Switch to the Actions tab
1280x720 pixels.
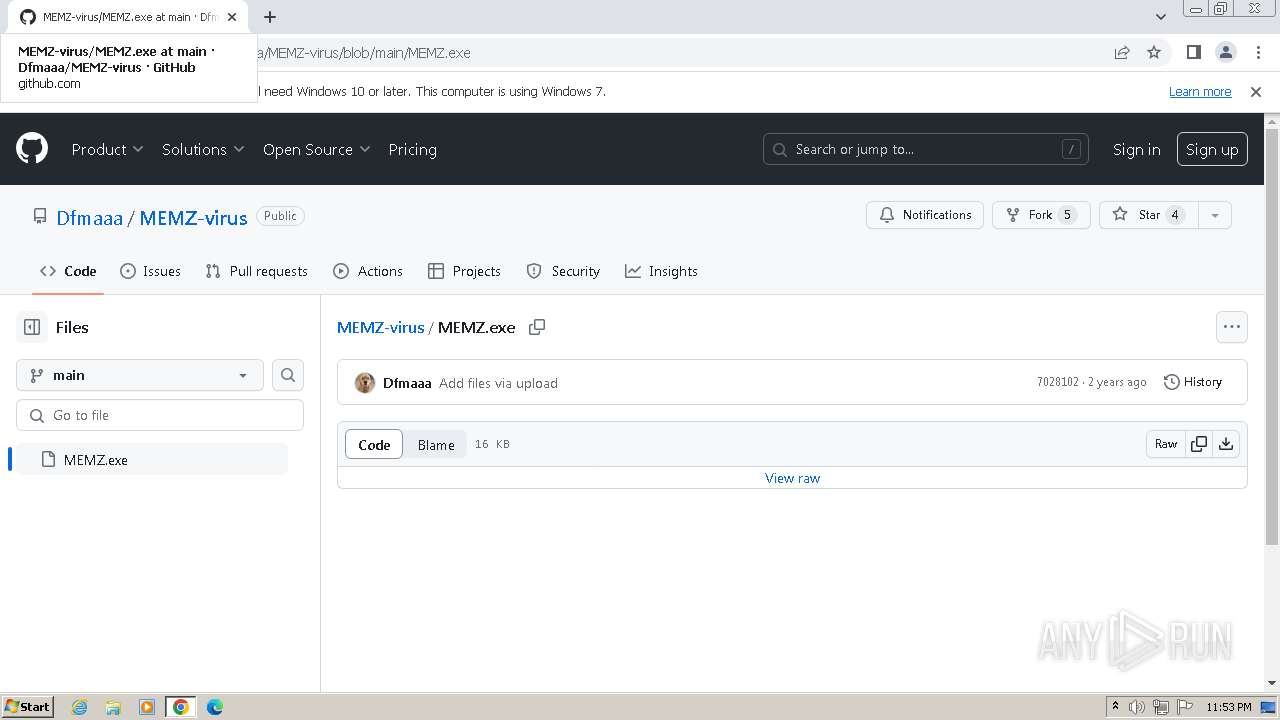368,271
